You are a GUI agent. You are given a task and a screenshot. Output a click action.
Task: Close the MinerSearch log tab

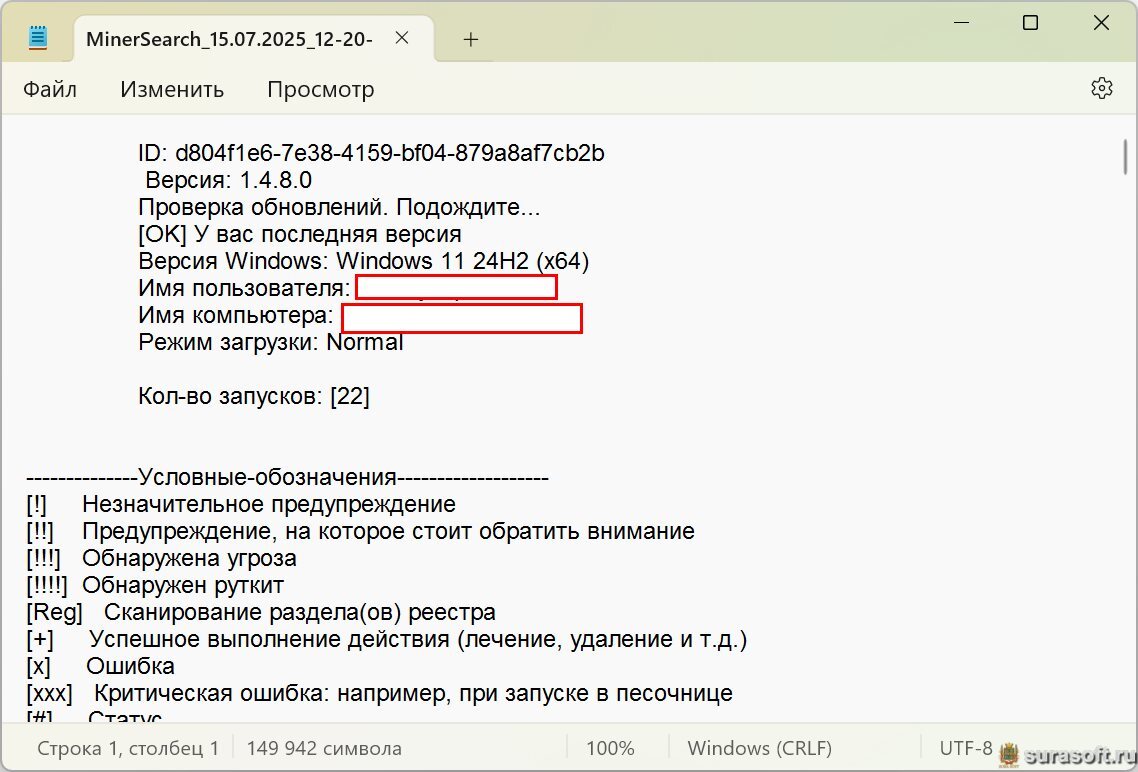tap(402, 38)
